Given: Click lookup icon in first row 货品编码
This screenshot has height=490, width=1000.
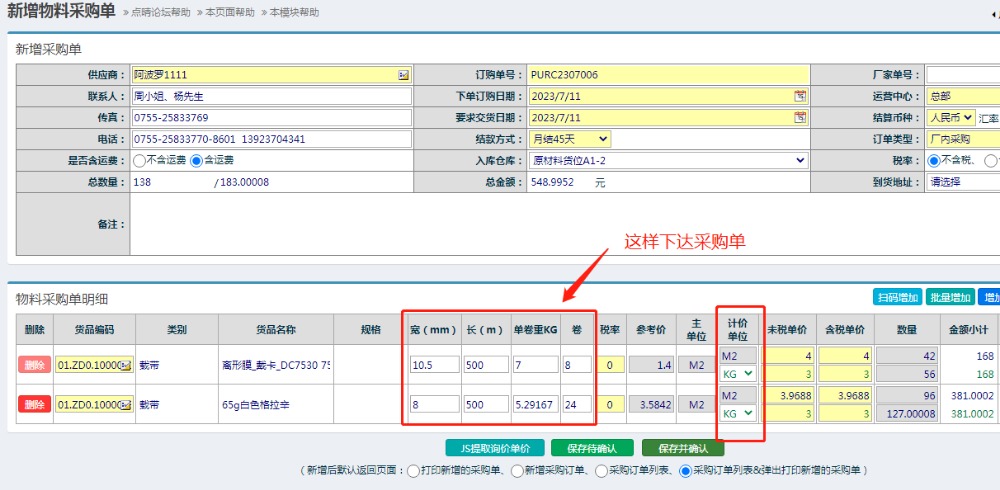Looking at the screenshot, I should [125, 365].
